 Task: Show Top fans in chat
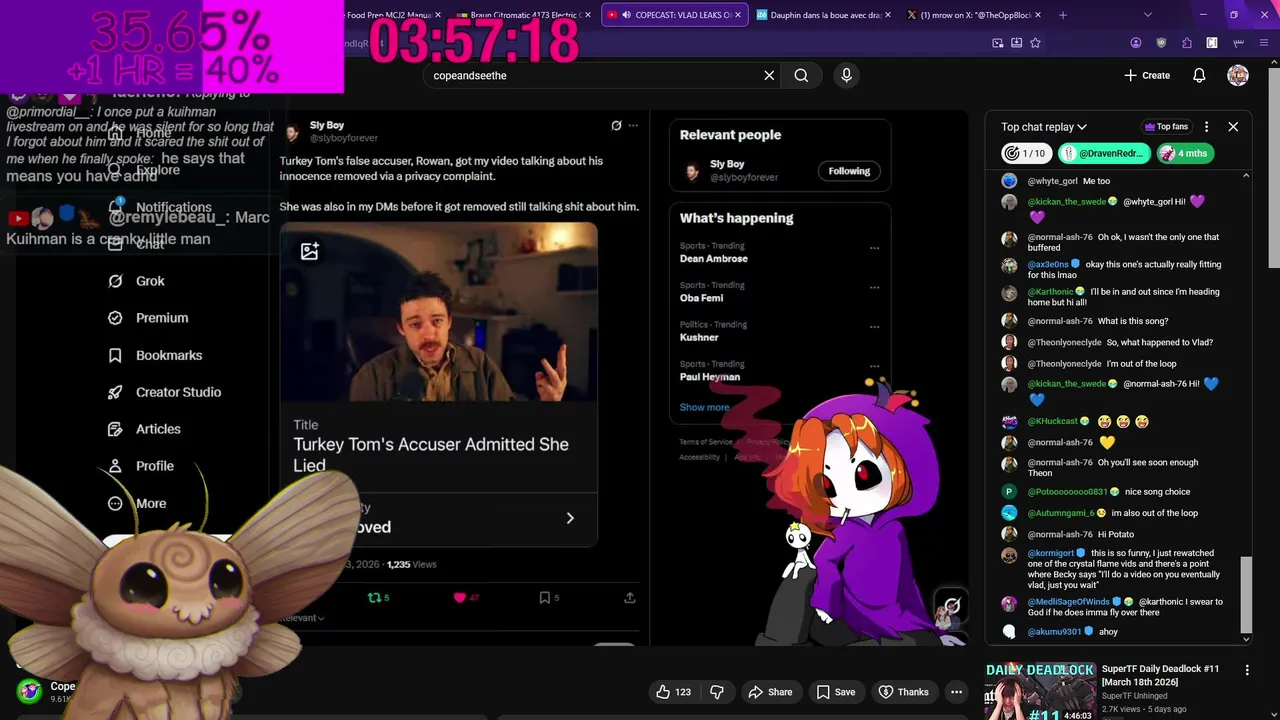(1166, 127)
